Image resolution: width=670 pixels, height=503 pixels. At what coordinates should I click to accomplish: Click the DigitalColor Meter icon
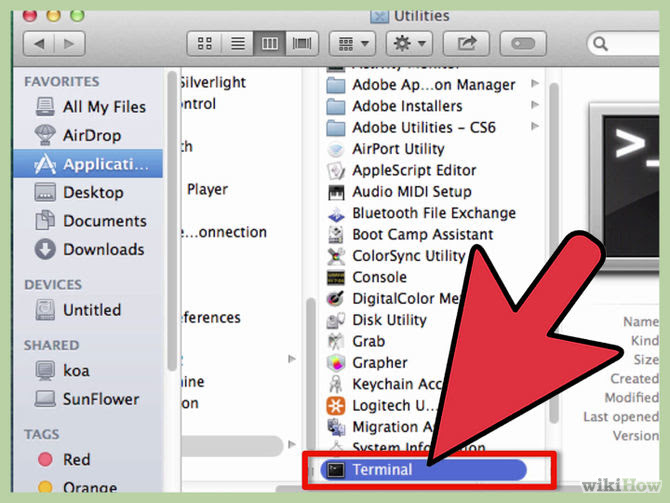336,298
